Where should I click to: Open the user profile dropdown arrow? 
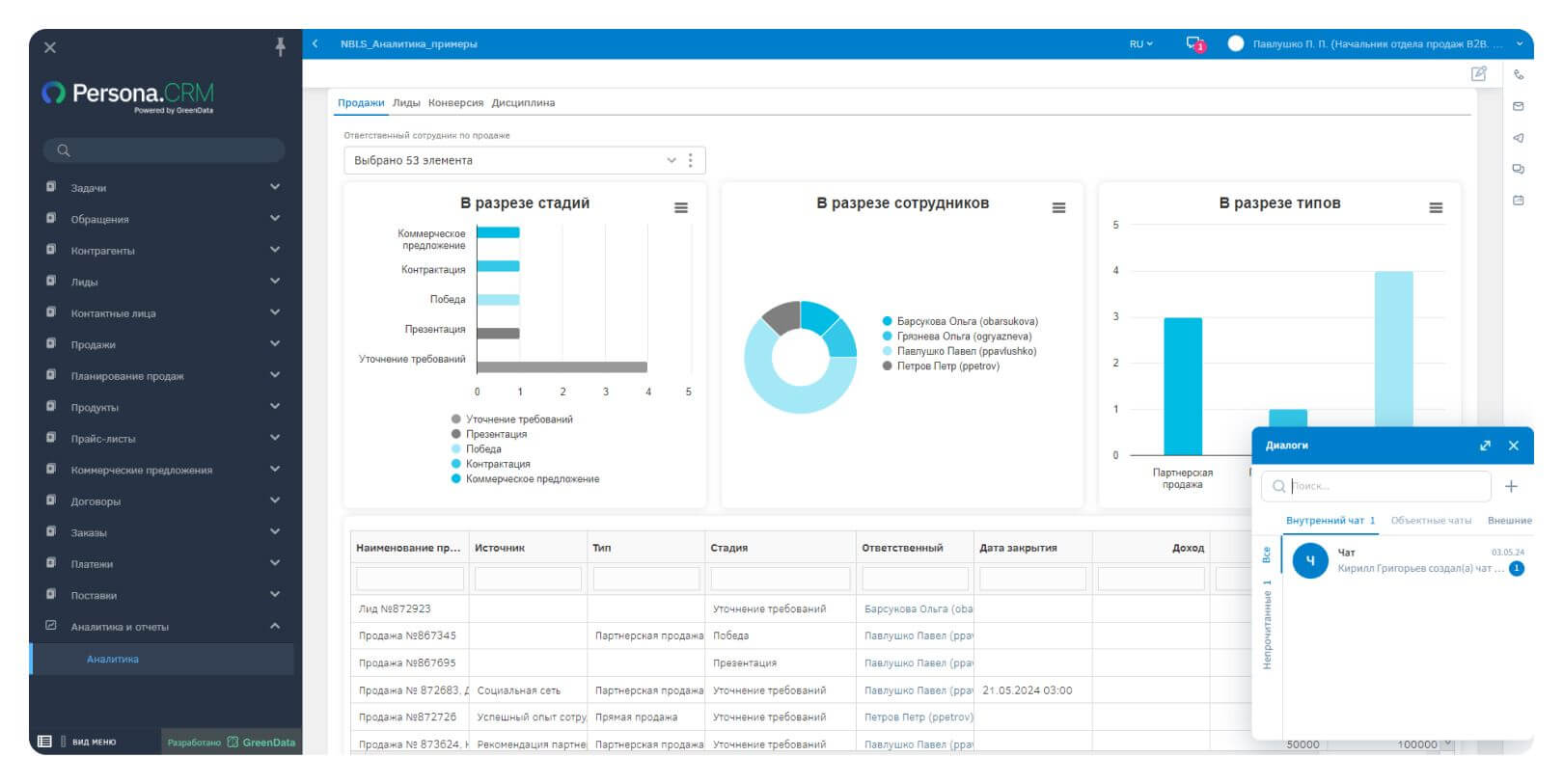[x=1520, y=43]
